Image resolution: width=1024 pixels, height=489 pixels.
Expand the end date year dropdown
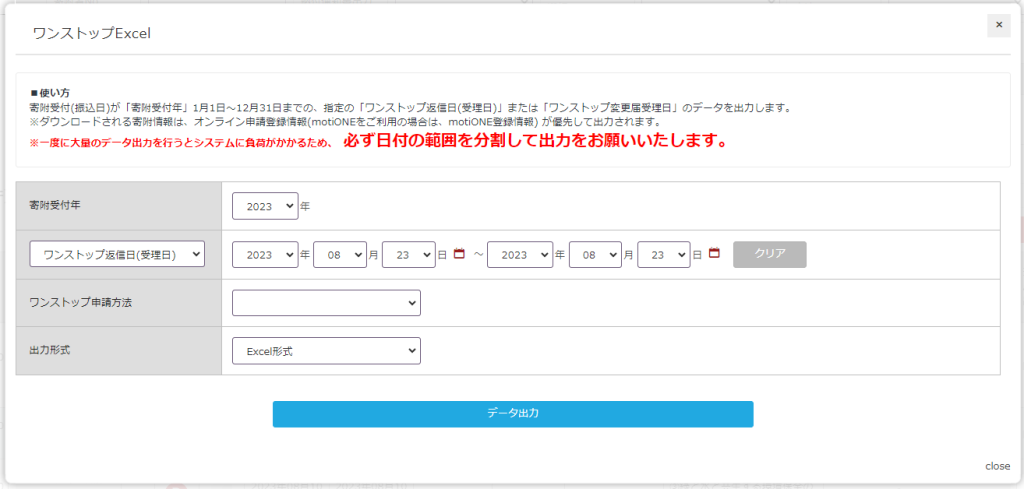tap(520, 255)
